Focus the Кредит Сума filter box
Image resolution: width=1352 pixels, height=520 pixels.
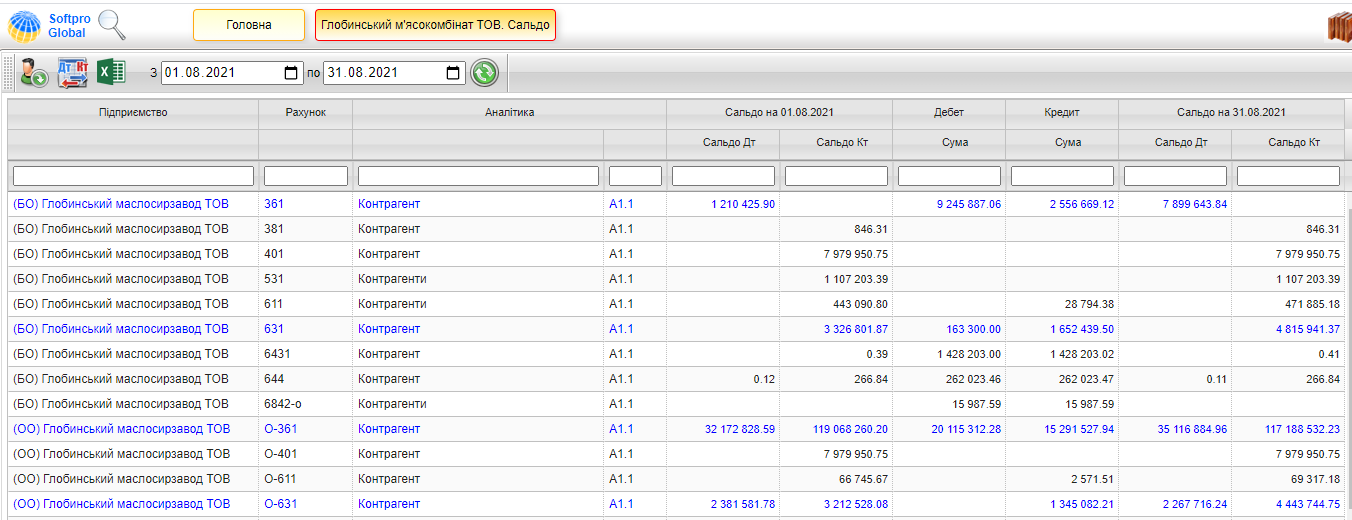coord(1062,176)
